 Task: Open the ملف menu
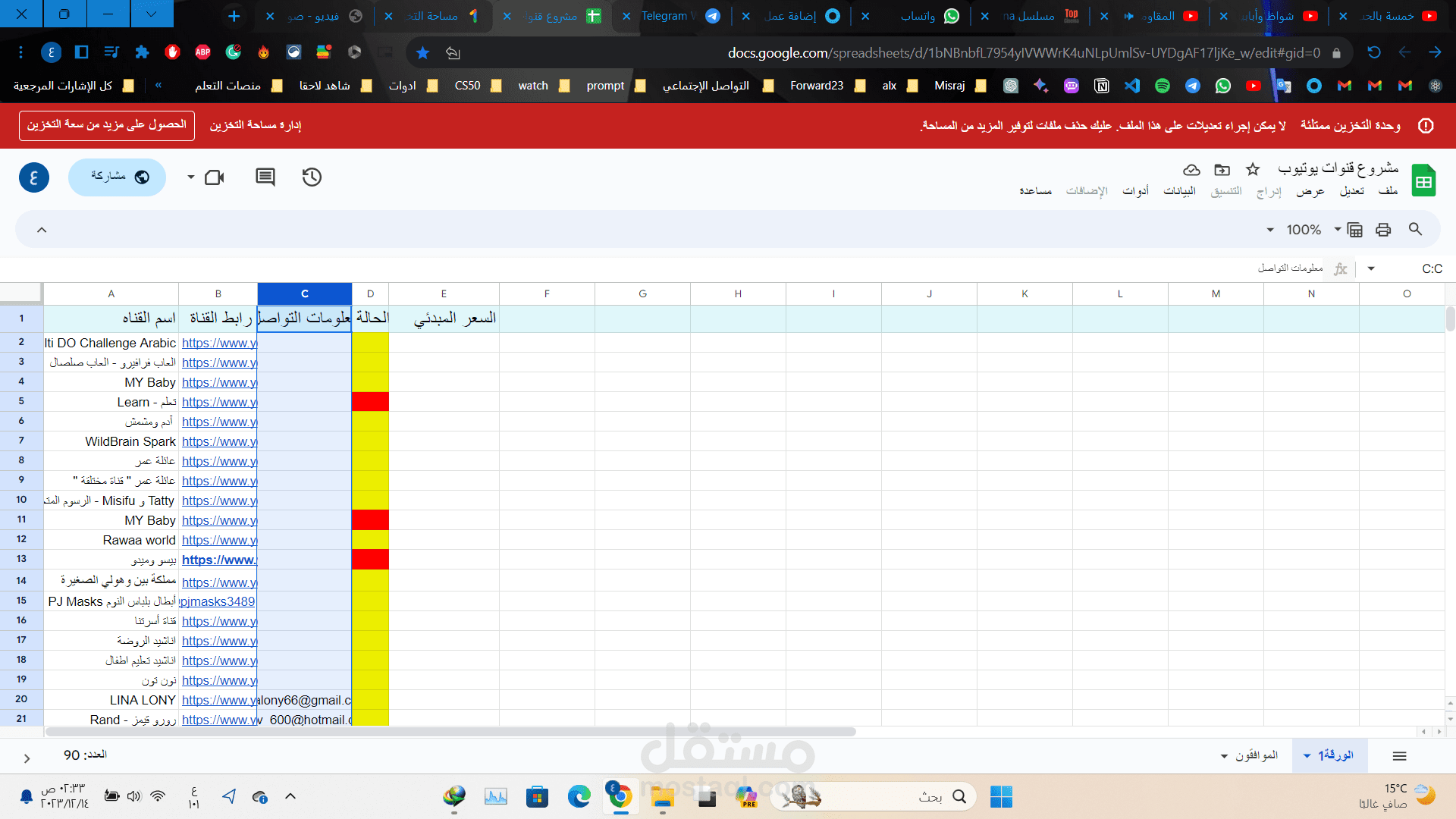[1388, 191]
